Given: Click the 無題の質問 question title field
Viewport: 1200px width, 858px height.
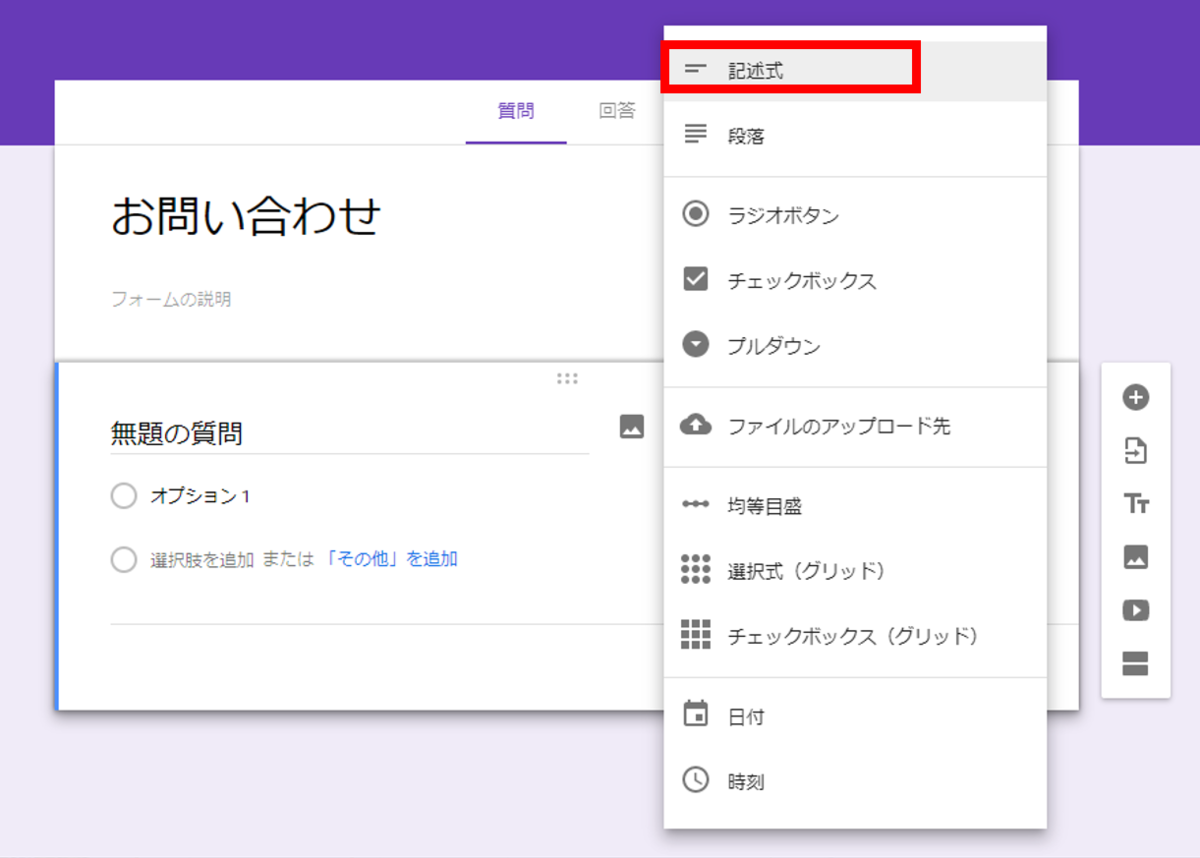Looking at the screenshot, I should 349,433.
